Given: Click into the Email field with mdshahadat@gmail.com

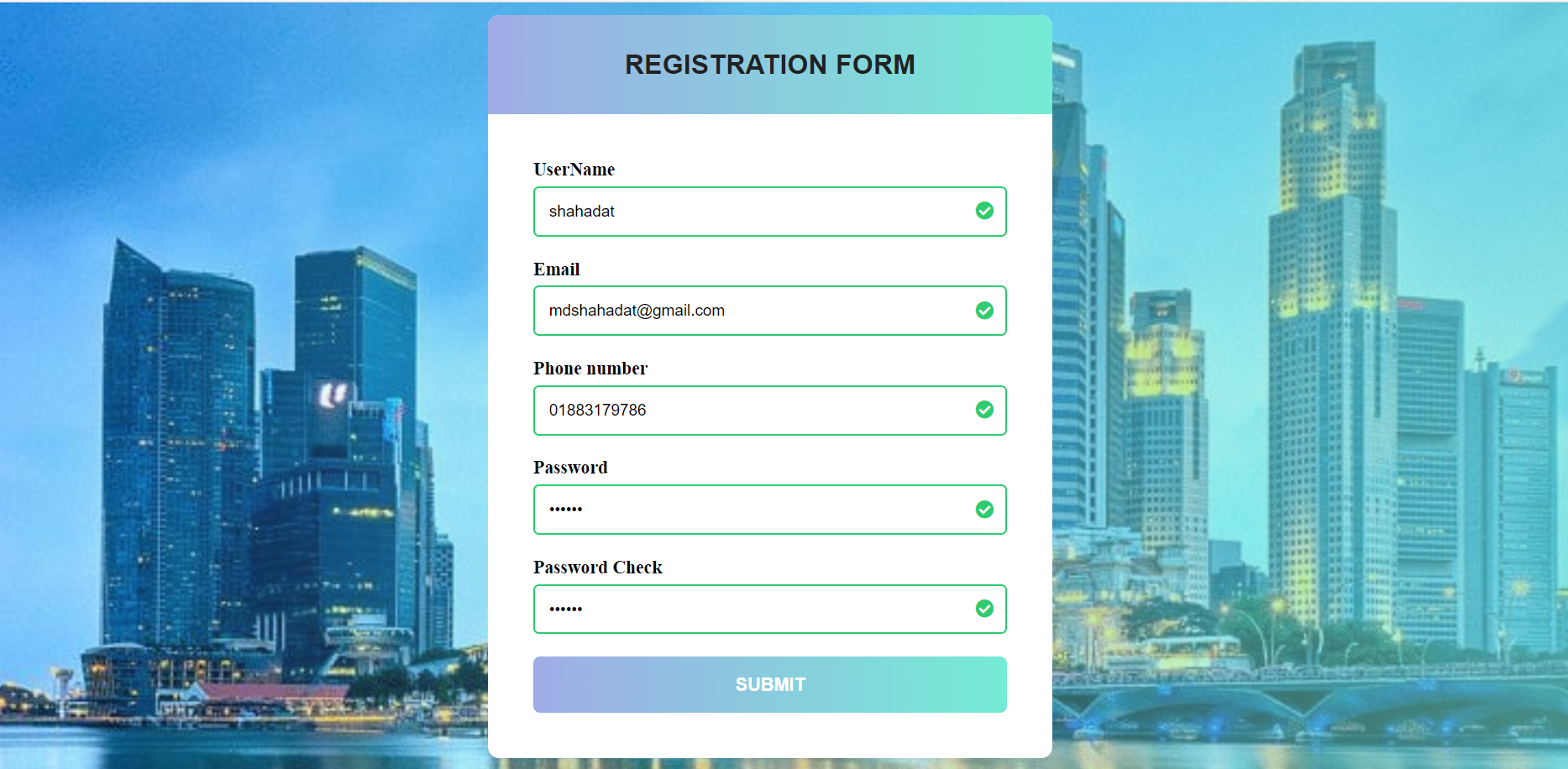Looking at the screenshot, I should (x=770, y=311).
